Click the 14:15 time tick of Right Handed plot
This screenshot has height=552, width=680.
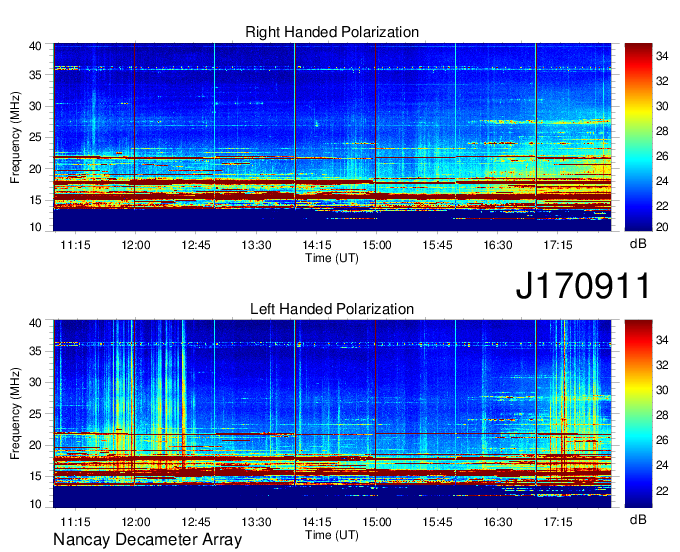[317, 245]
